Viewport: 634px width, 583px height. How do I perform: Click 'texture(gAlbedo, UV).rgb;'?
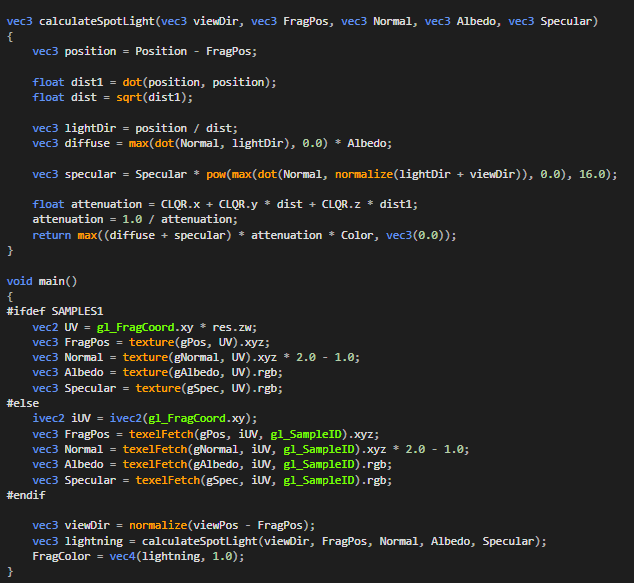pos(203,372)
